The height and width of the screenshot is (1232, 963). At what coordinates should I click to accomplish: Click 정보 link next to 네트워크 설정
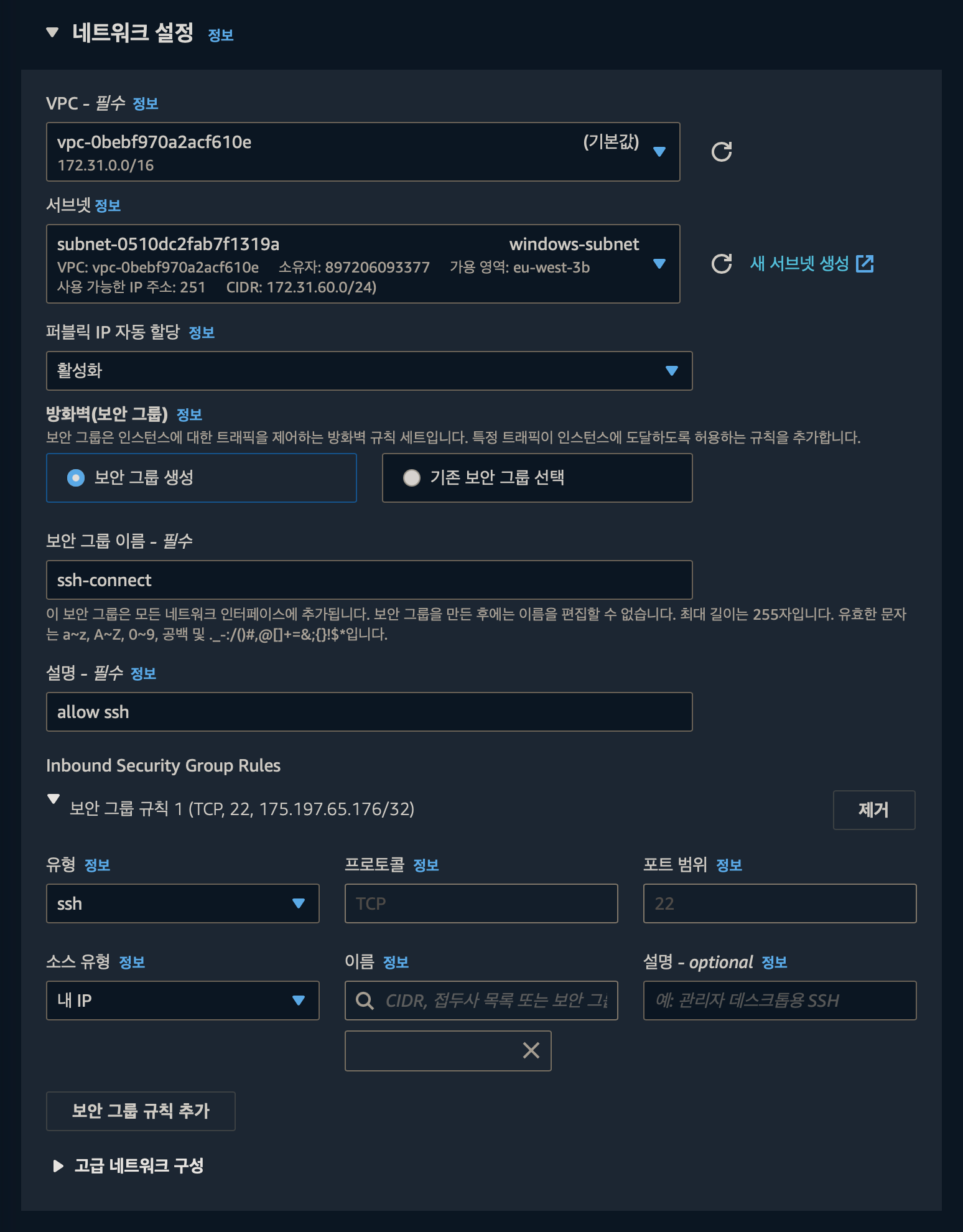[221, 35]
